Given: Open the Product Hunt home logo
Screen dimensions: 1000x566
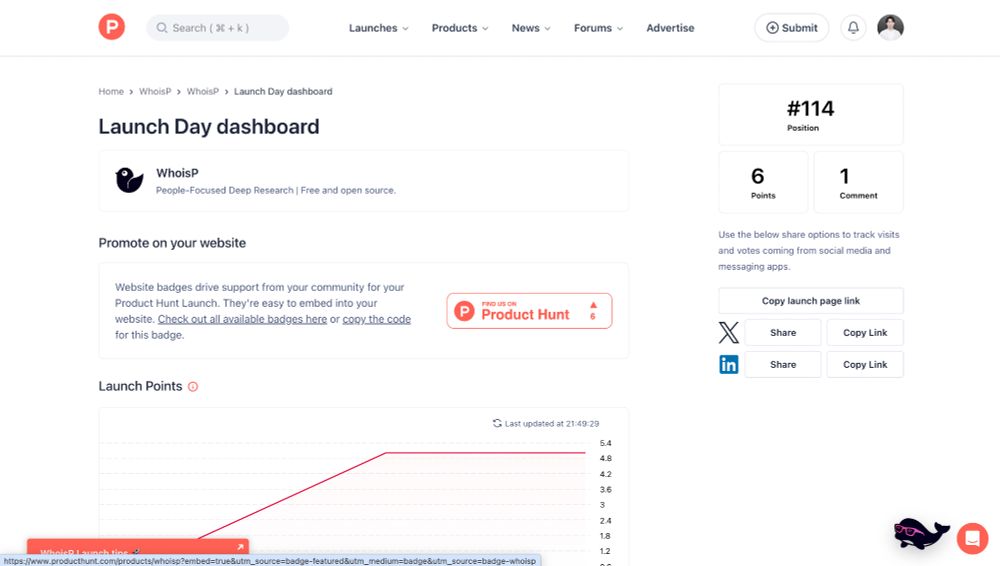Looking at the screenshot, I should tap(112, 27).
